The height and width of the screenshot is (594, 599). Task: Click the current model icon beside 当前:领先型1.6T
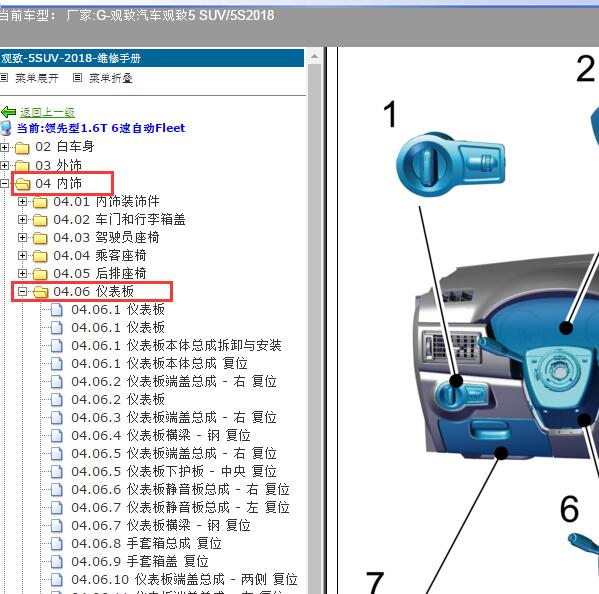pos(6,128)
